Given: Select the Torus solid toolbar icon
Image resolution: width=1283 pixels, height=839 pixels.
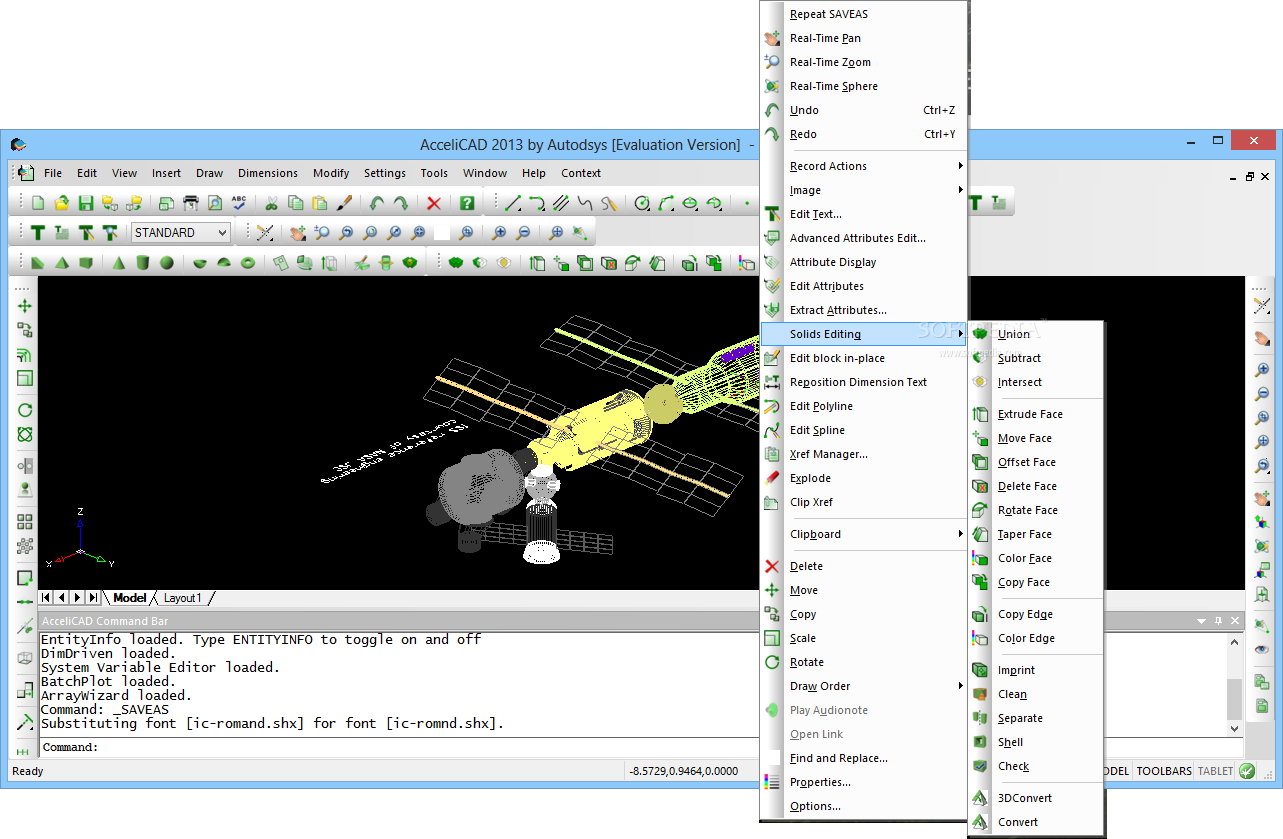Looking at the screenshot, I should (248, 263).
